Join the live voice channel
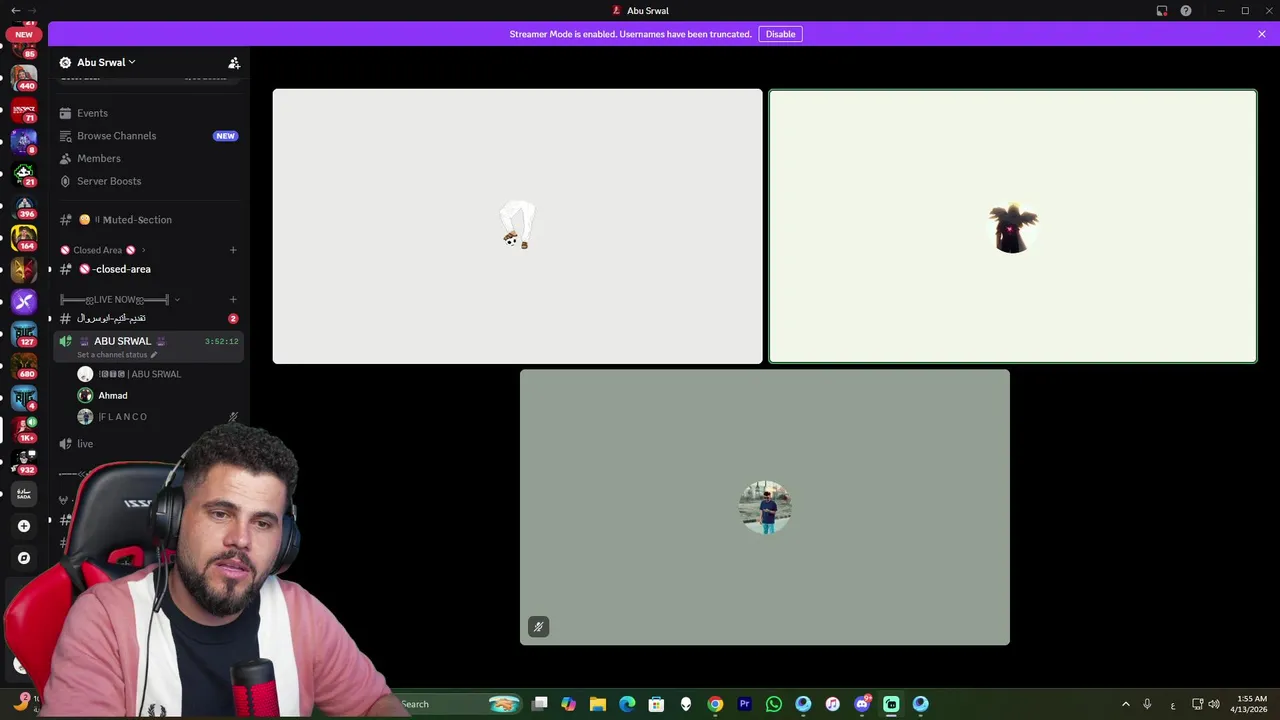The width and height of the screenshot is (1280, 720). (x=149, y=444)
